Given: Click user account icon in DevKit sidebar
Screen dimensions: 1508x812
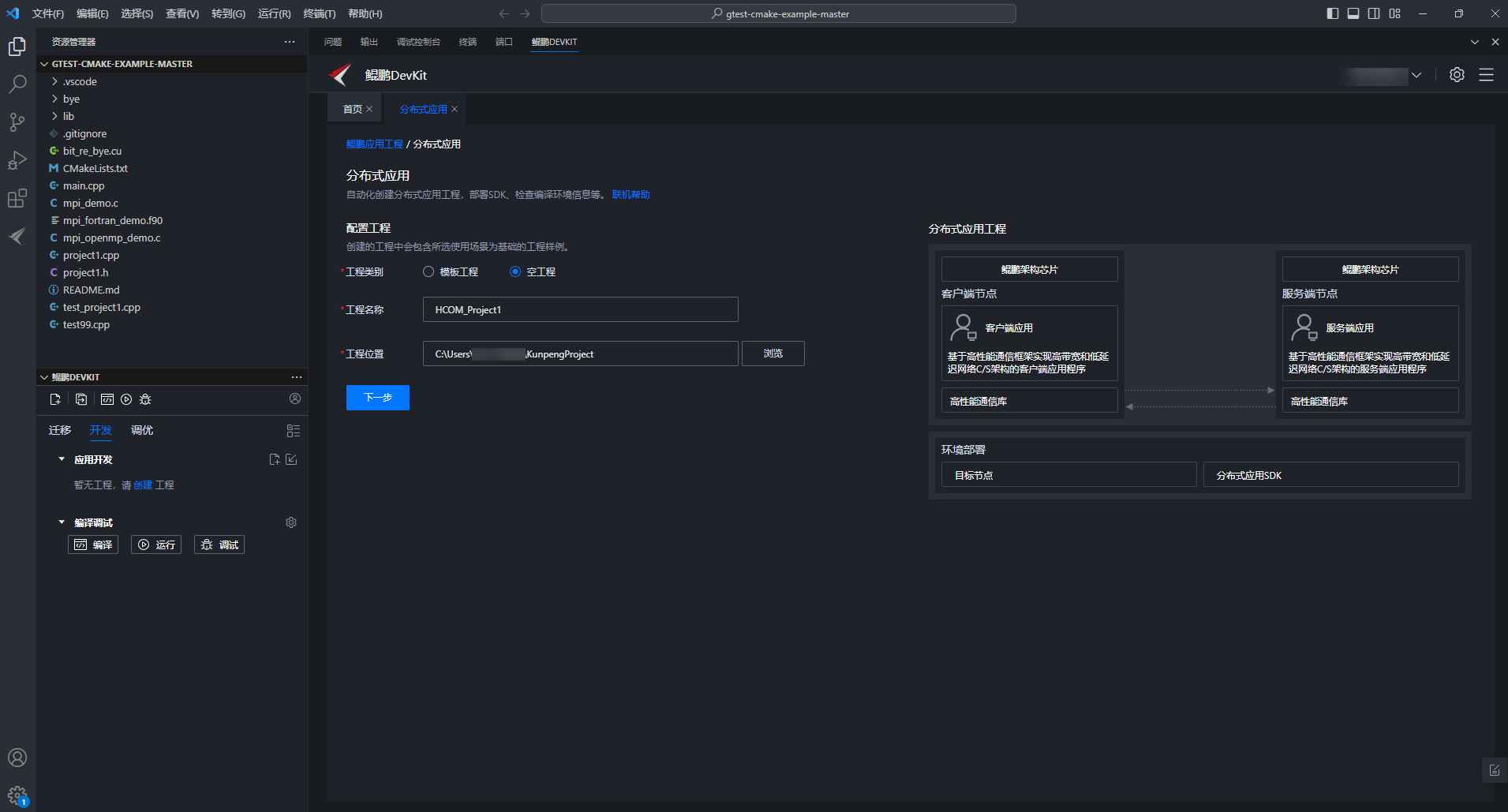Looking at the screenshot, I should point(295,399).
